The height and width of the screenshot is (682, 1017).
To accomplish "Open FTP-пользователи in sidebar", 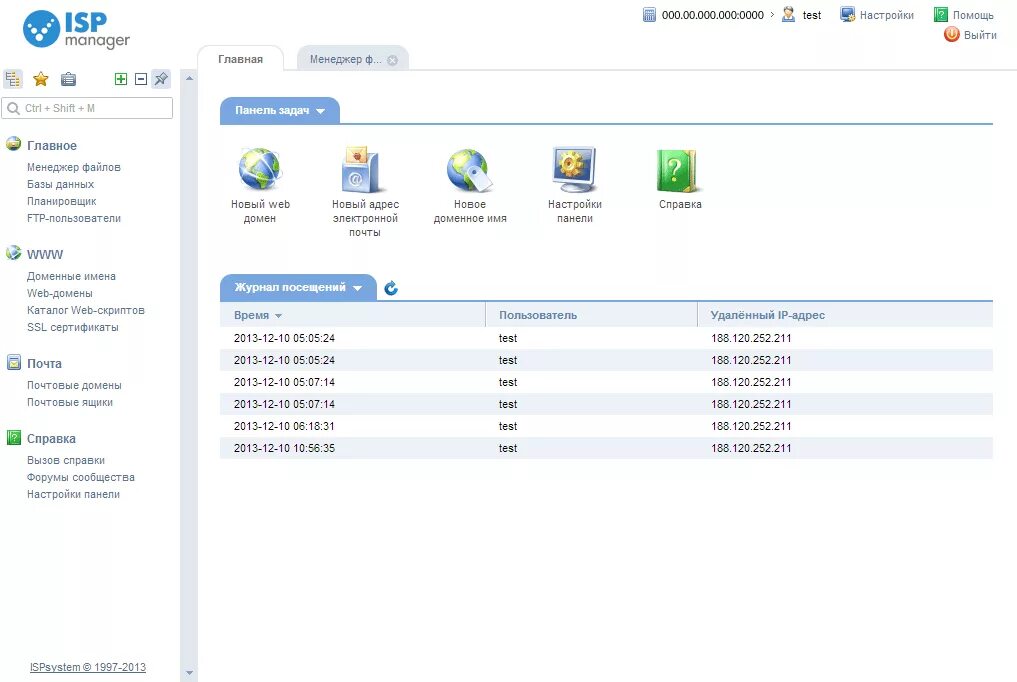I will click(74, 218).
